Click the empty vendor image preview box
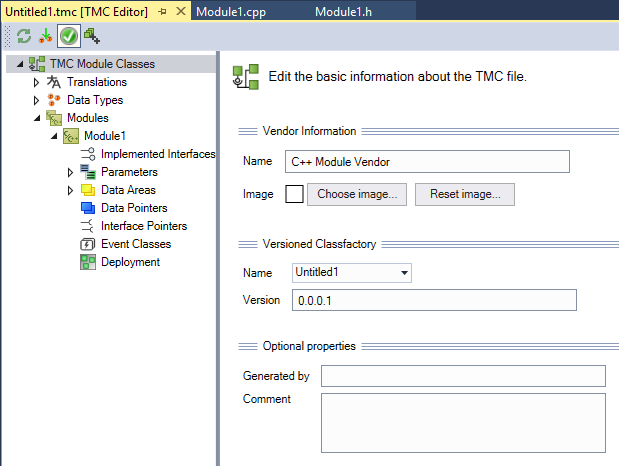The width and height of the screenshot is (619, 466). tap(294, 194)
